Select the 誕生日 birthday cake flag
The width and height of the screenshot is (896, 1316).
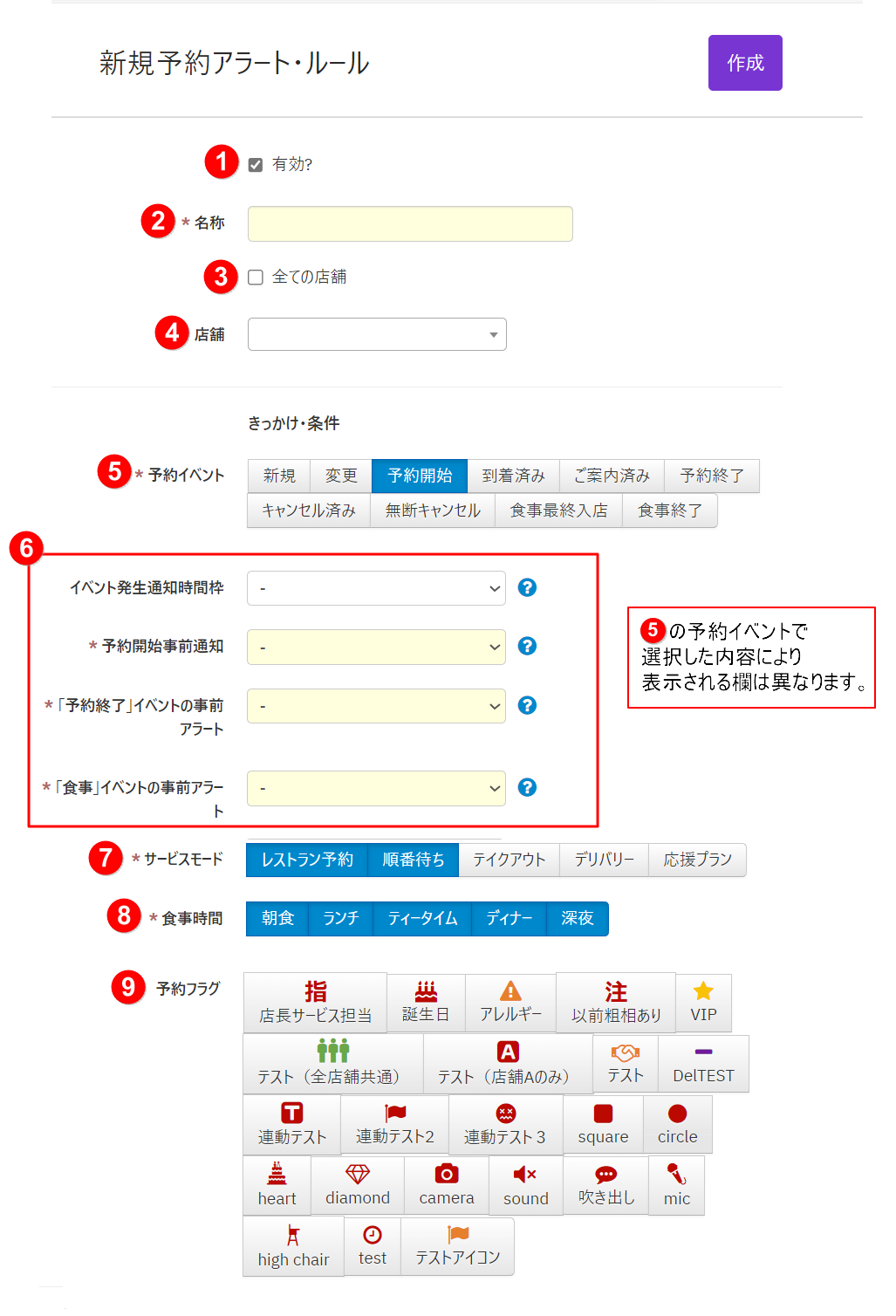click(426, 1003)
